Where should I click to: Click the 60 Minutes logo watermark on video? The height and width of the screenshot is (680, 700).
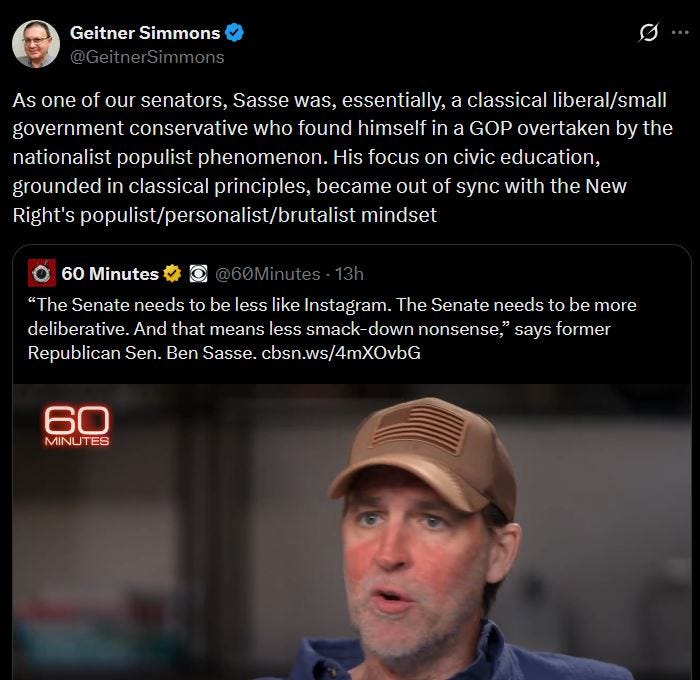[77, 426]
